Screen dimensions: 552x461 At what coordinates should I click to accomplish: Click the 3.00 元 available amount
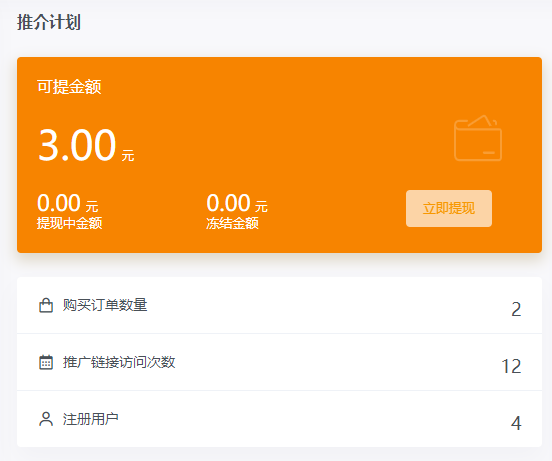tap(86, 145)
